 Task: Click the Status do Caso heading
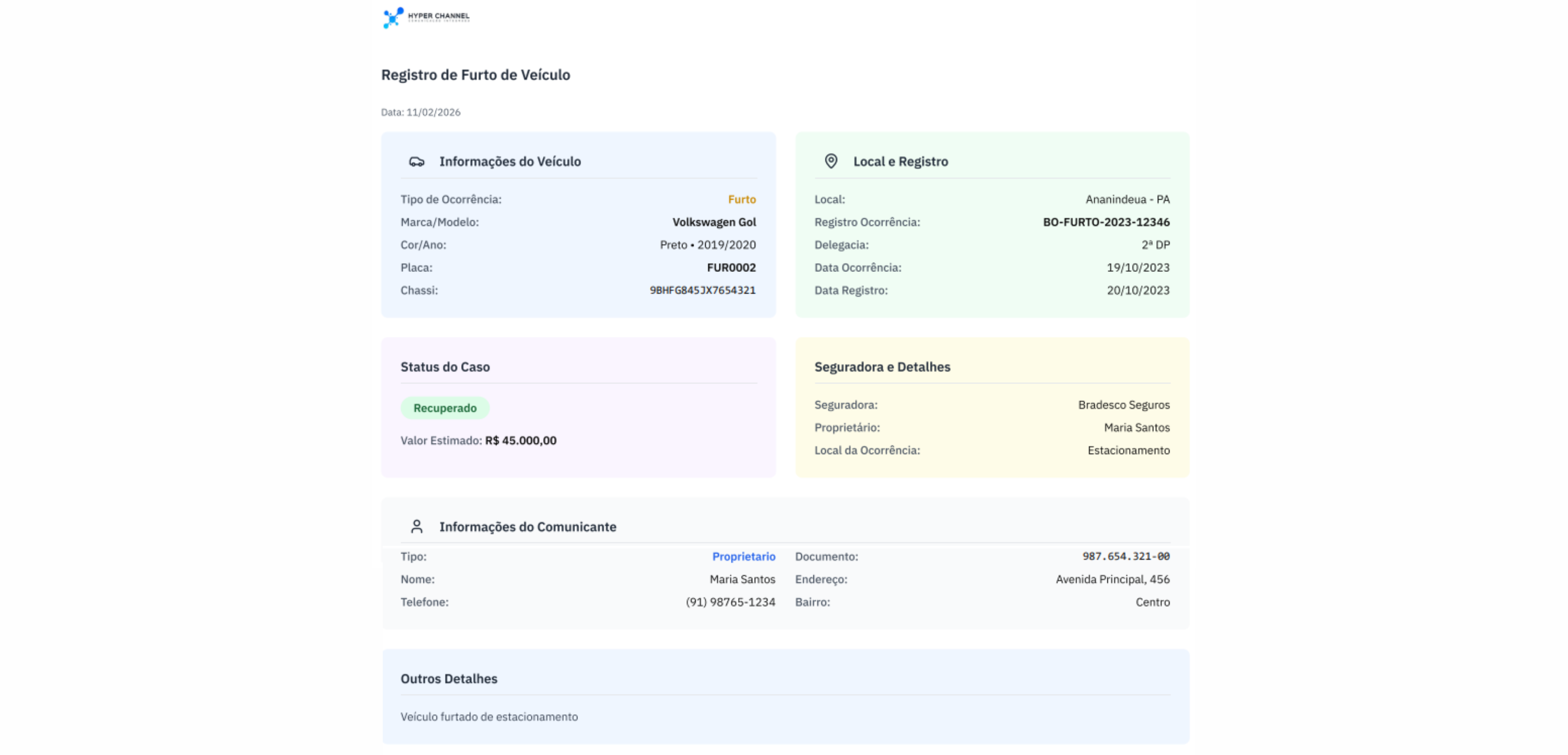pyautogui.click(x=445, y=367)
